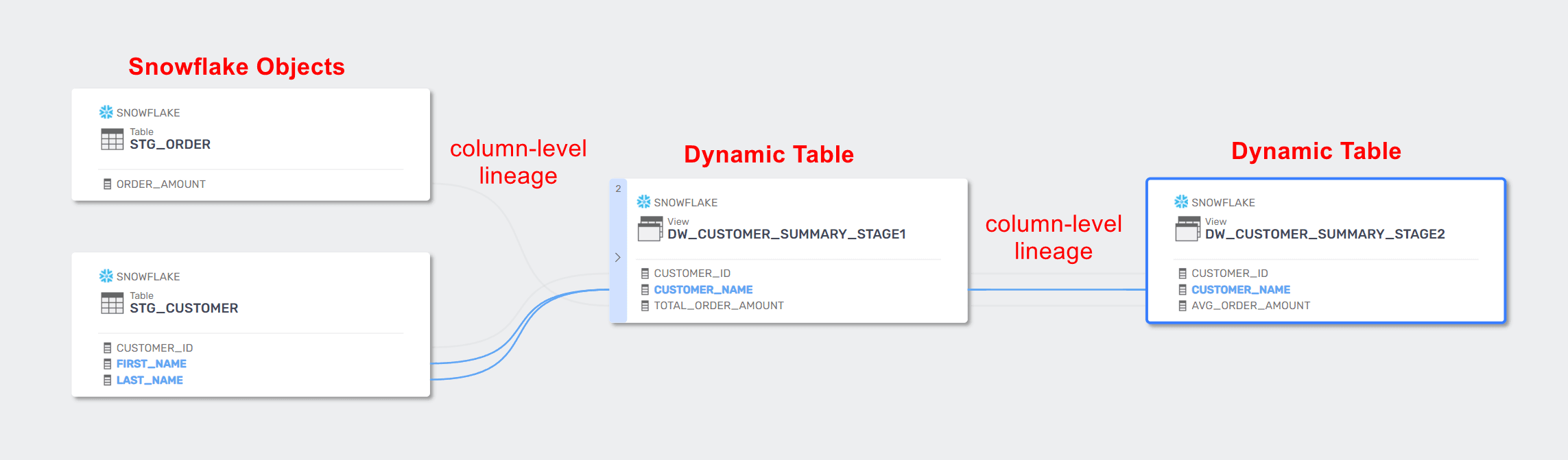Click the view icon beside DW_CUSTOMER_SUMMARY_STAGE2
The height and width of the screenshot is (460, 1568).
[x=1188, y=229]
